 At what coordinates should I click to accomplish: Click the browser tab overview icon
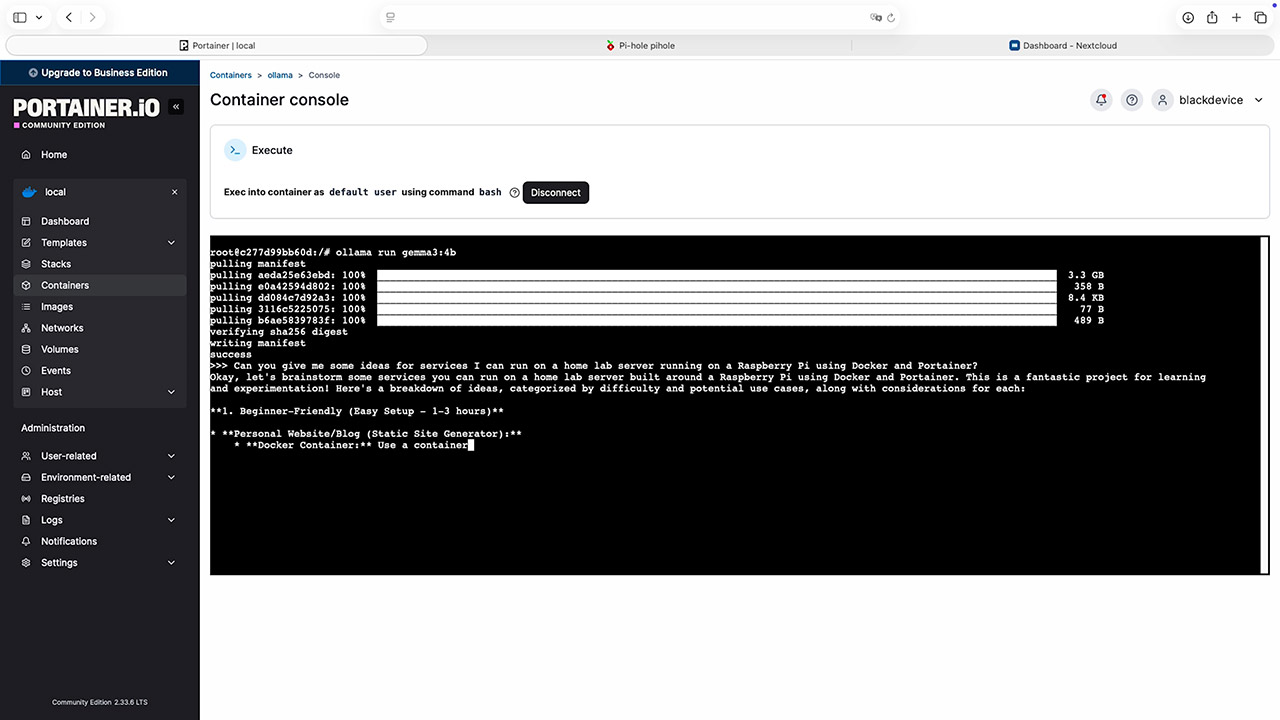click(1261, 17)
